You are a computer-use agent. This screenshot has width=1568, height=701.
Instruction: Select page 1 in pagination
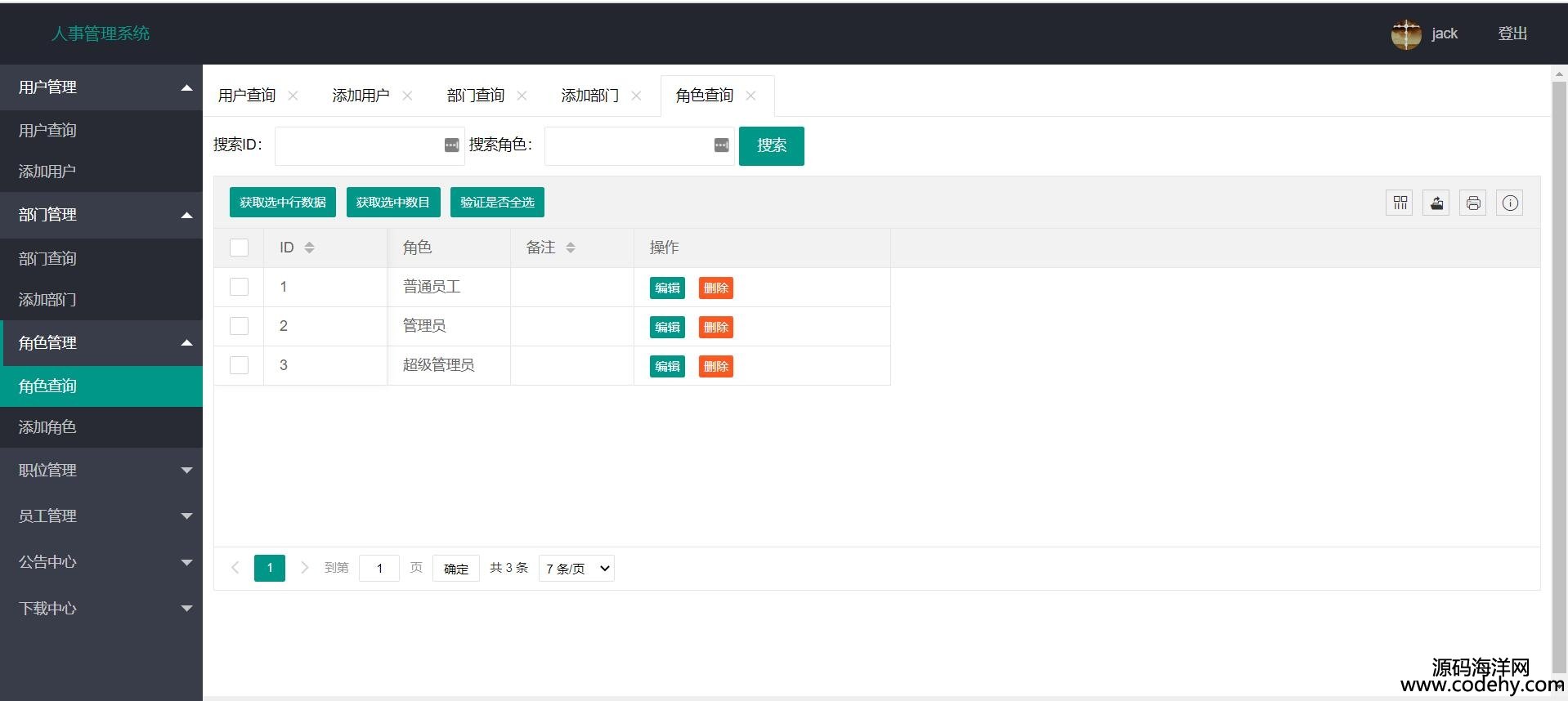click(270, 568)
